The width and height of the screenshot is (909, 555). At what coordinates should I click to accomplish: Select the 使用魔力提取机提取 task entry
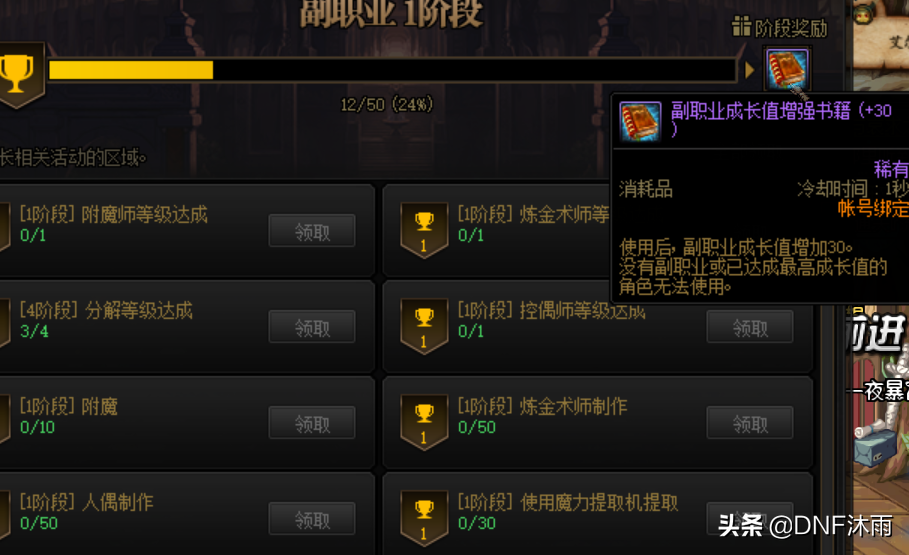coord(598,514)
